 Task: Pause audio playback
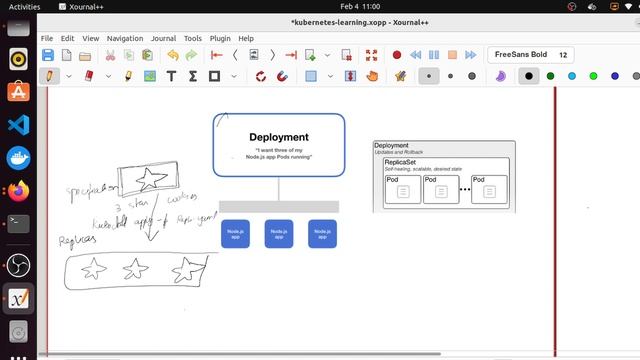pos(434,55)
